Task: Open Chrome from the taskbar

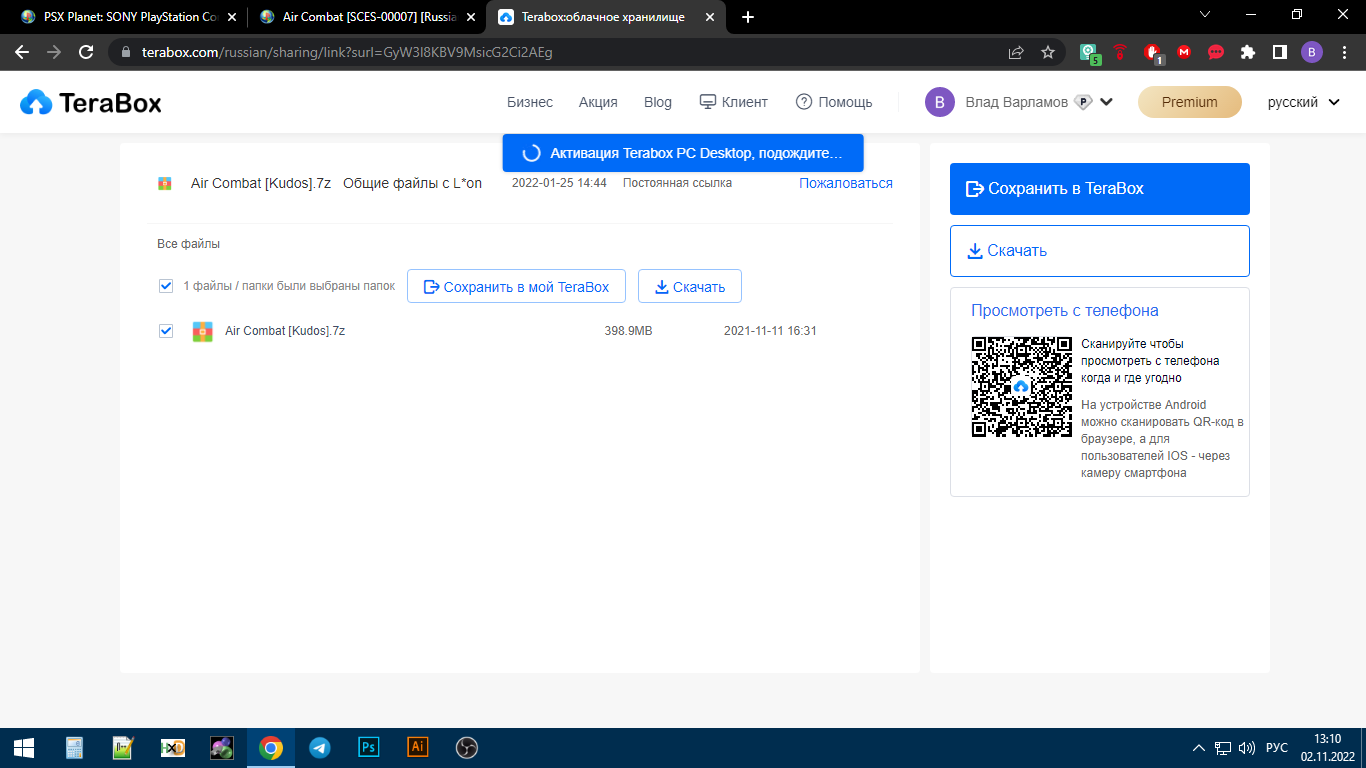Action: 270,747
